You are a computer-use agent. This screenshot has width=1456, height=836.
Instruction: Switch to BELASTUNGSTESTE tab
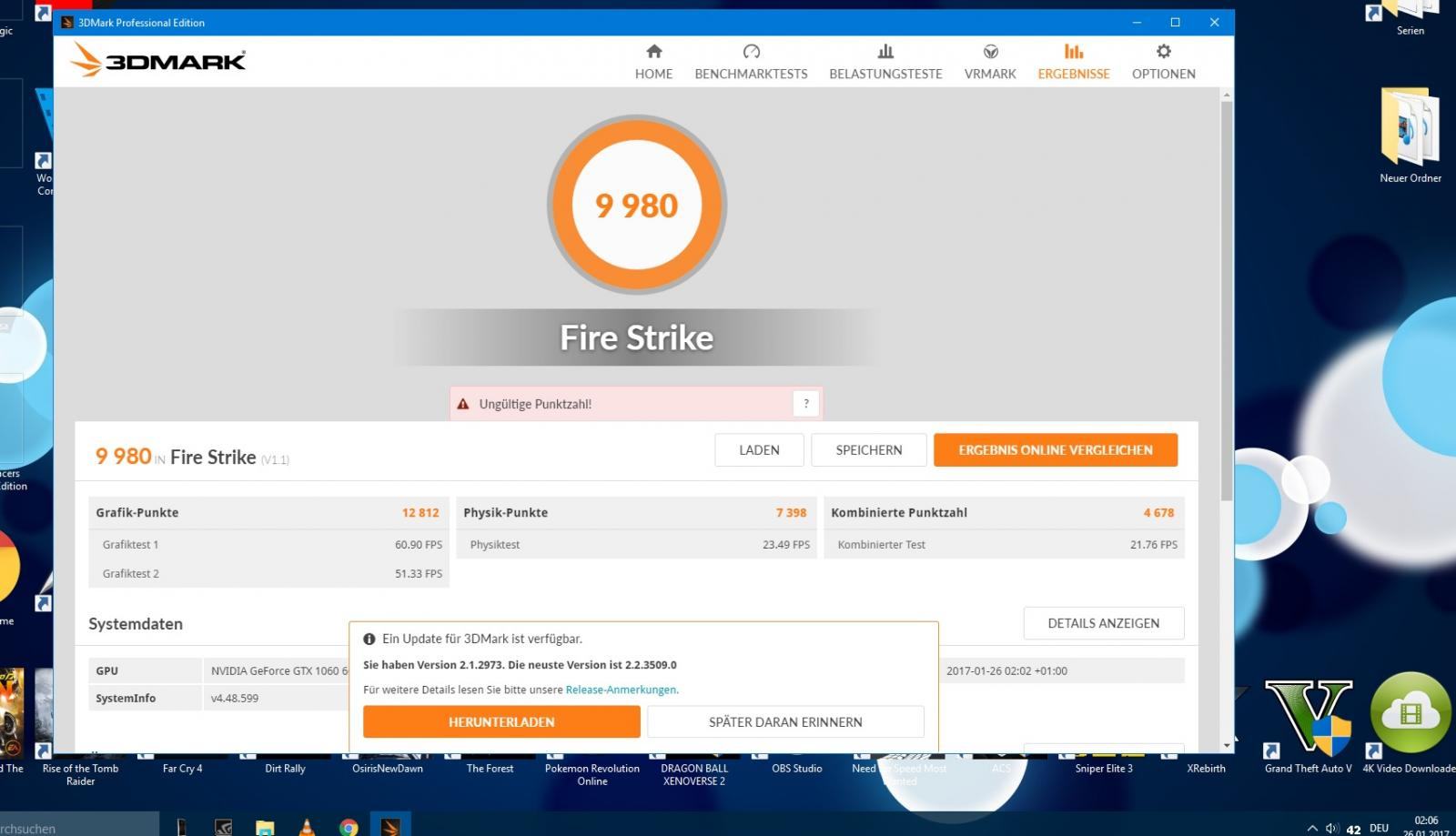[x=885, y=62]
